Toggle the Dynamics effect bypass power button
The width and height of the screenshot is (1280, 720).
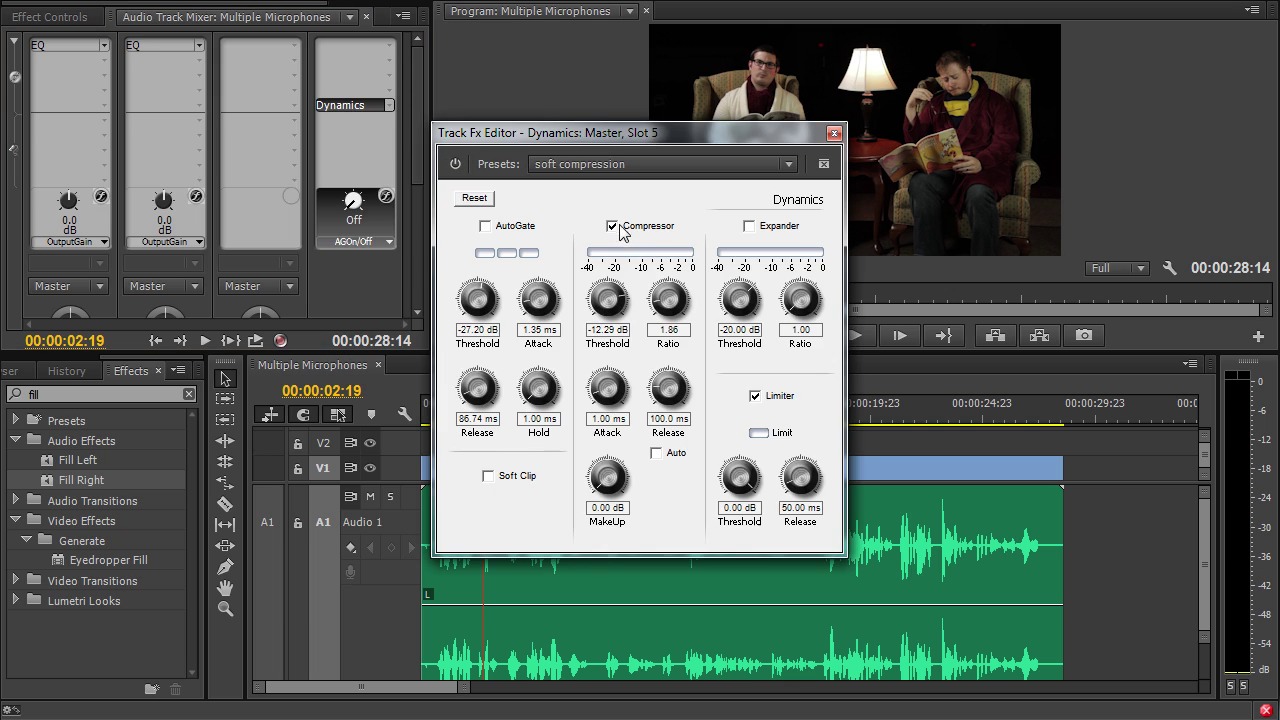[455, 164]
